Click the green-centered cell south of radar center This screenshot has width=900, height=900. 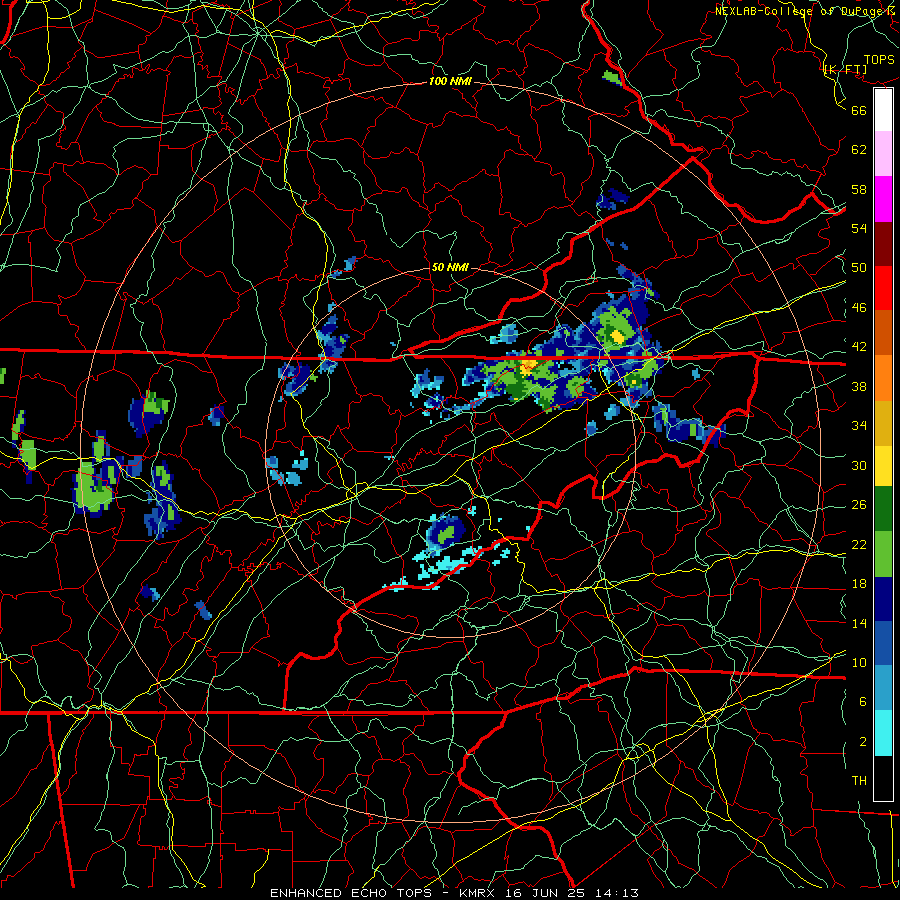click(445, 532)
